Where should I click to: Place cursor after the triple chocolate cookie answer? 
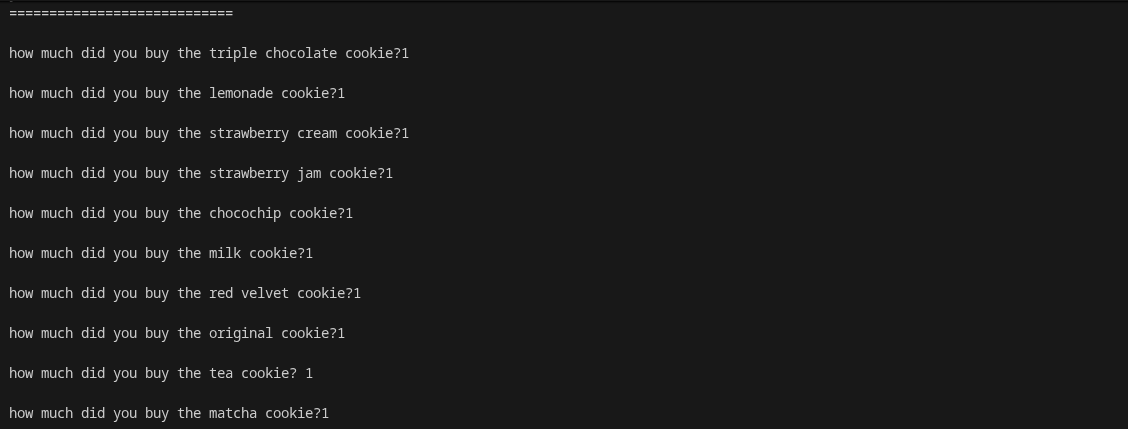coord(410,53)
